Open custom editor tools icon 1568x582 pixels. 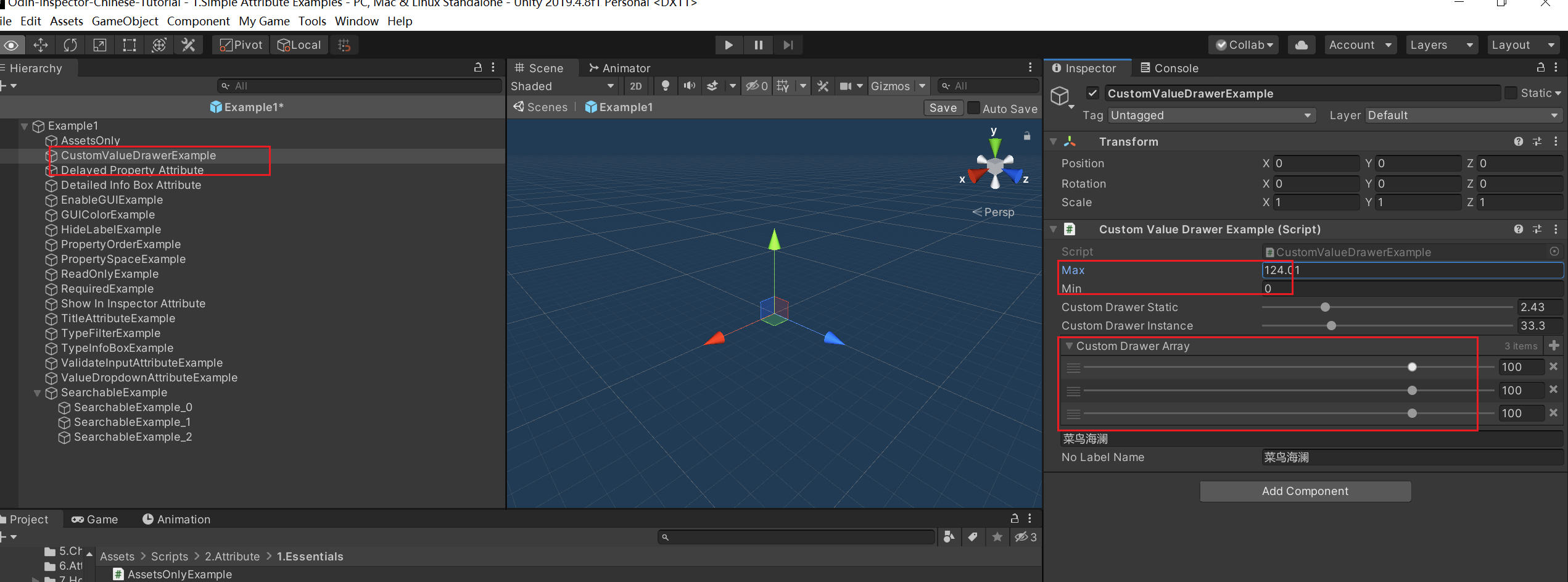[x=189, y=45]
